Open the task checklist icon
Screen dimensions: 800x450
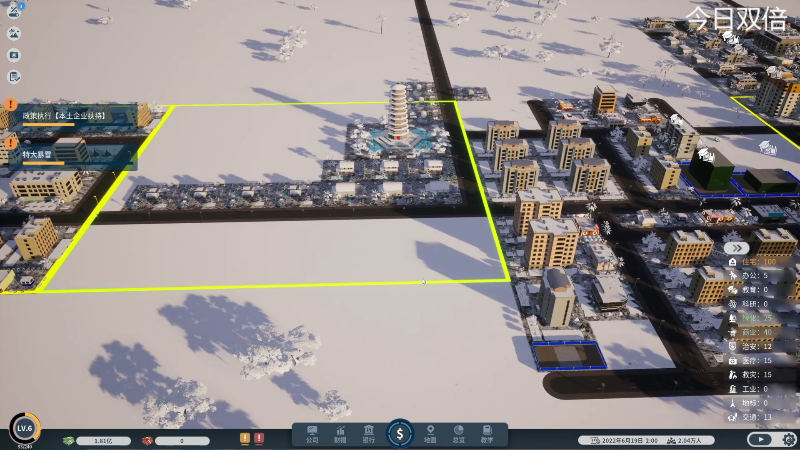14,77
